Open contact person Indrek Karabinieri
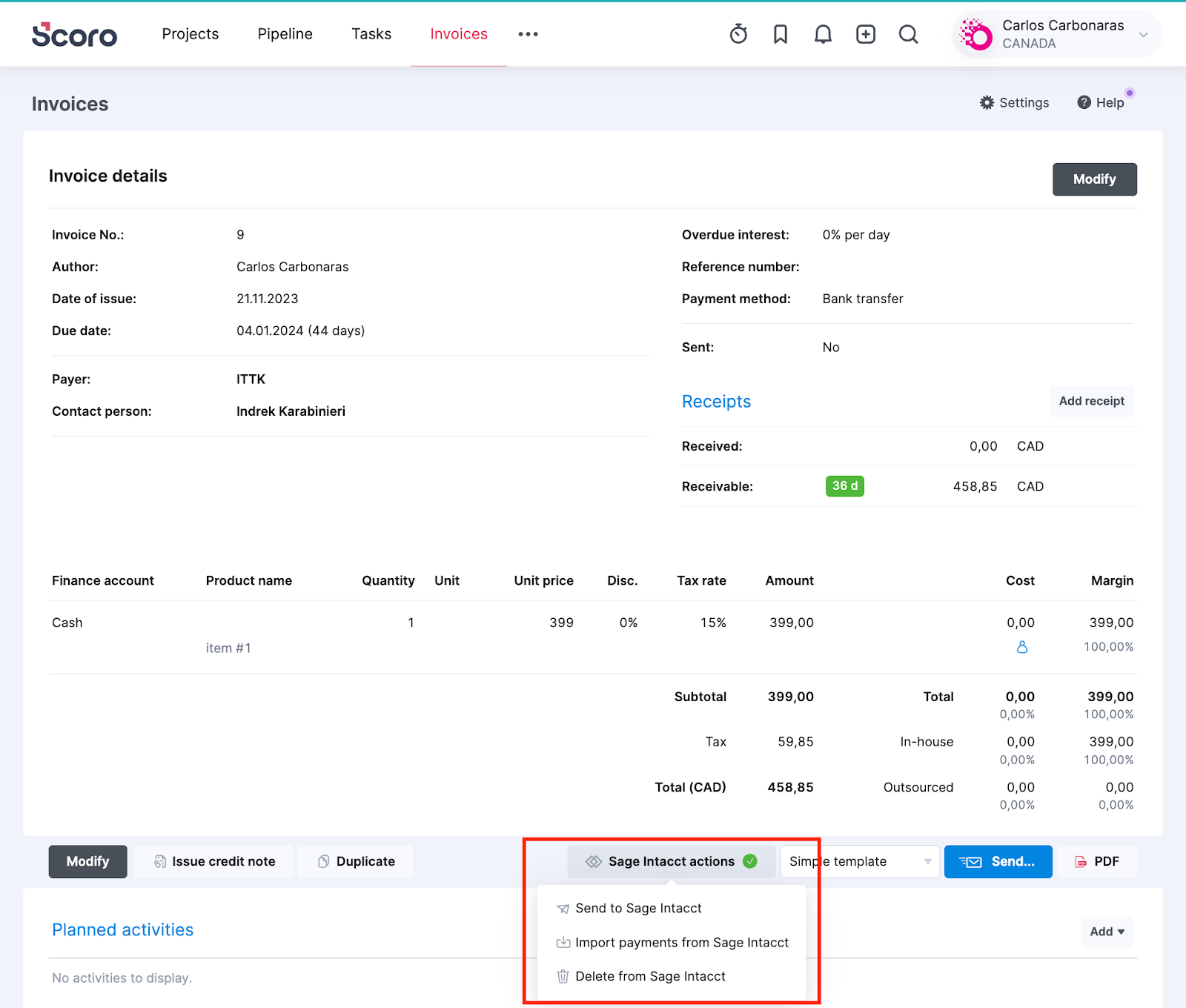The width and height of the screenshot is (1186, 1008). pos(291,411)
